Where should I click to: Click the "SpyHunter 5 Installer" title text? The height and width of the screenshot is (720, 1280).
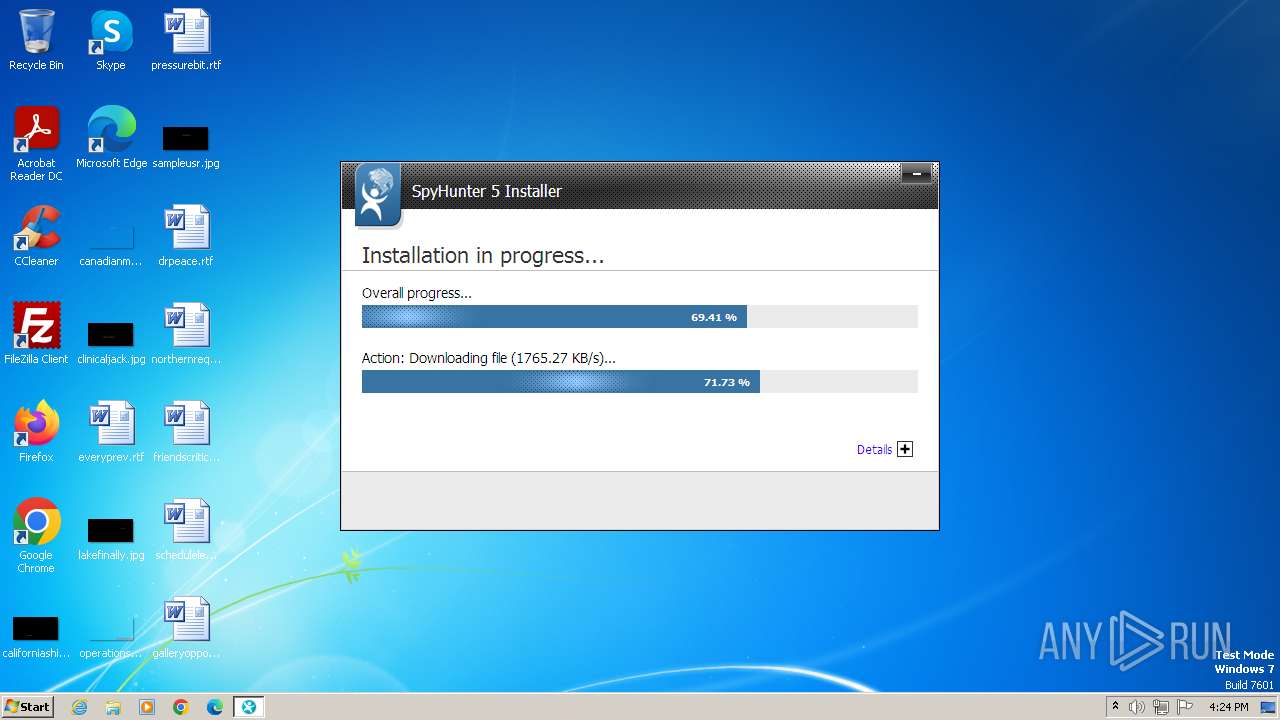click(487, 191)
